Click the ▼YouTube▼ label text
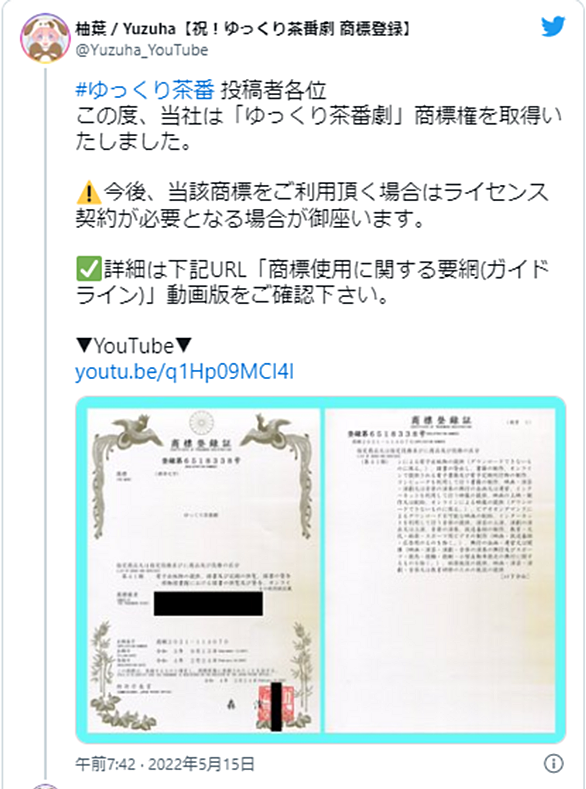The image size is (586, 789). tap(134, 347)
